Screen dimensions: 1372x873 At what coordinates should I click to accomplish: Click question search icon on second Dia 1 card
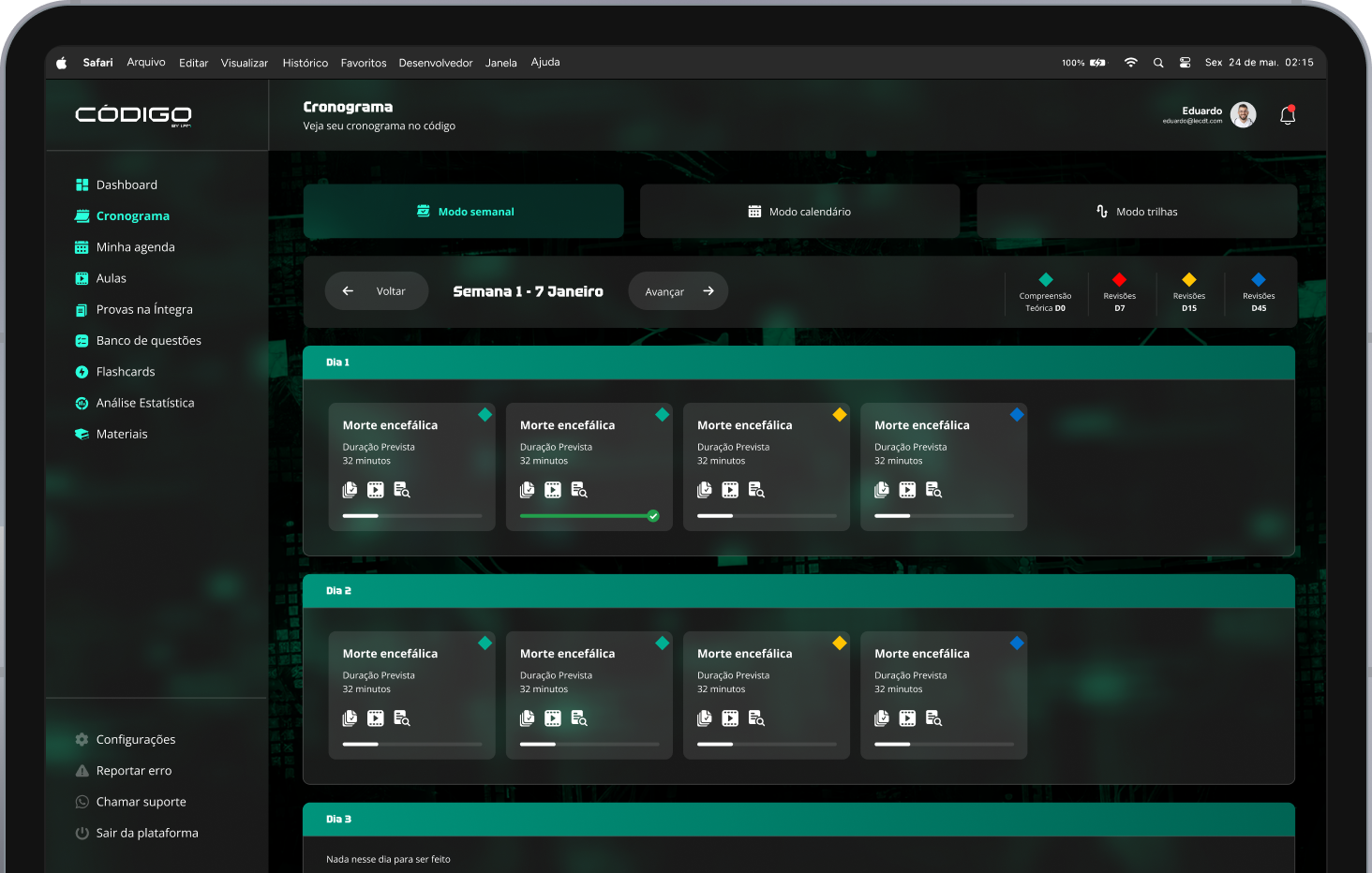click(x=579, y=490)
